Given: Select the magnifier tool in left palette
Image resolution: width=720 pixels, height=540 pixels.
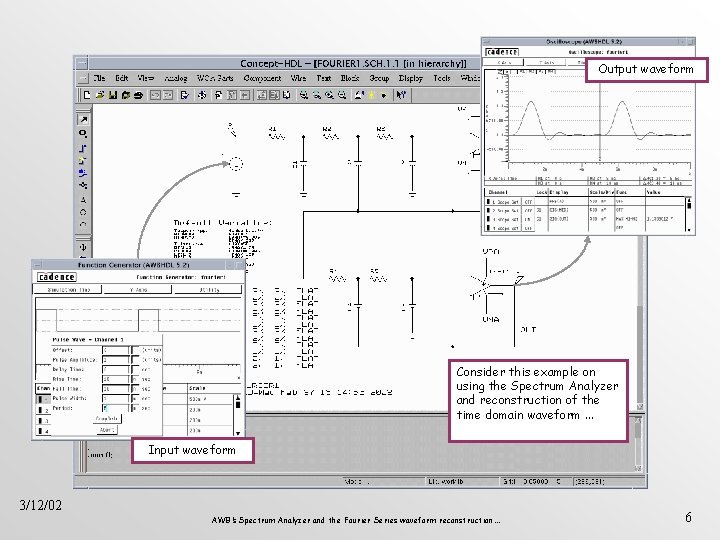Looking at the screenshot, I should [83, 134].
